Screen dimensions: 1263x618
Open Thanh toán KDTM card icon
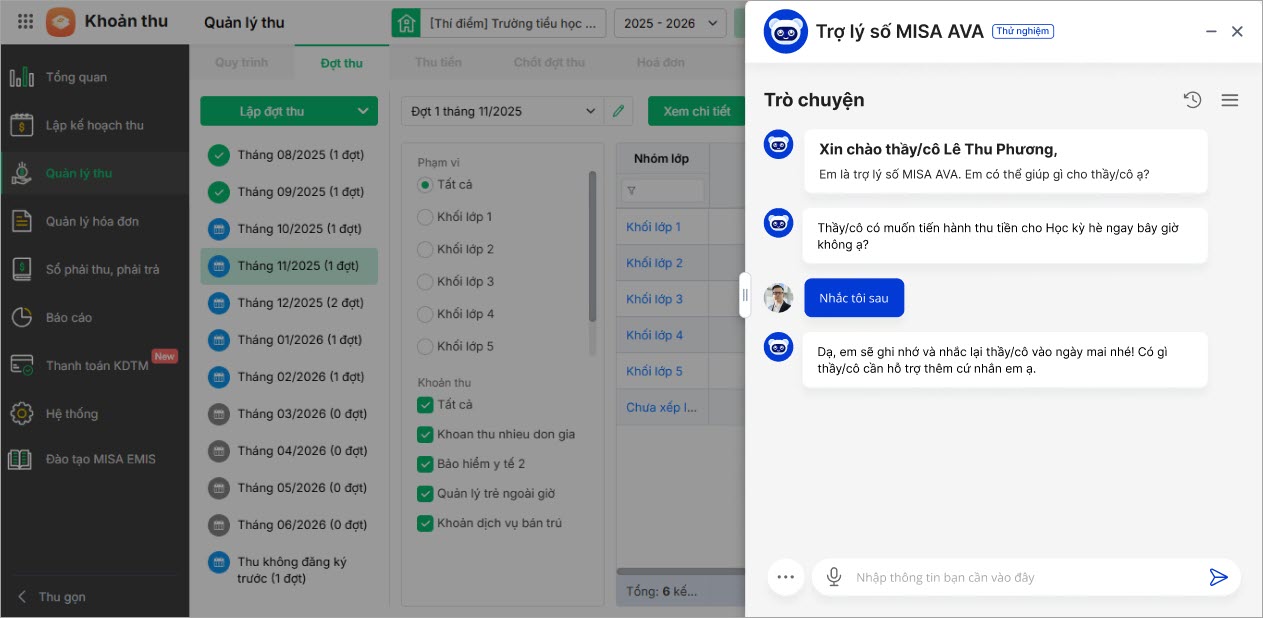point(21,365)
